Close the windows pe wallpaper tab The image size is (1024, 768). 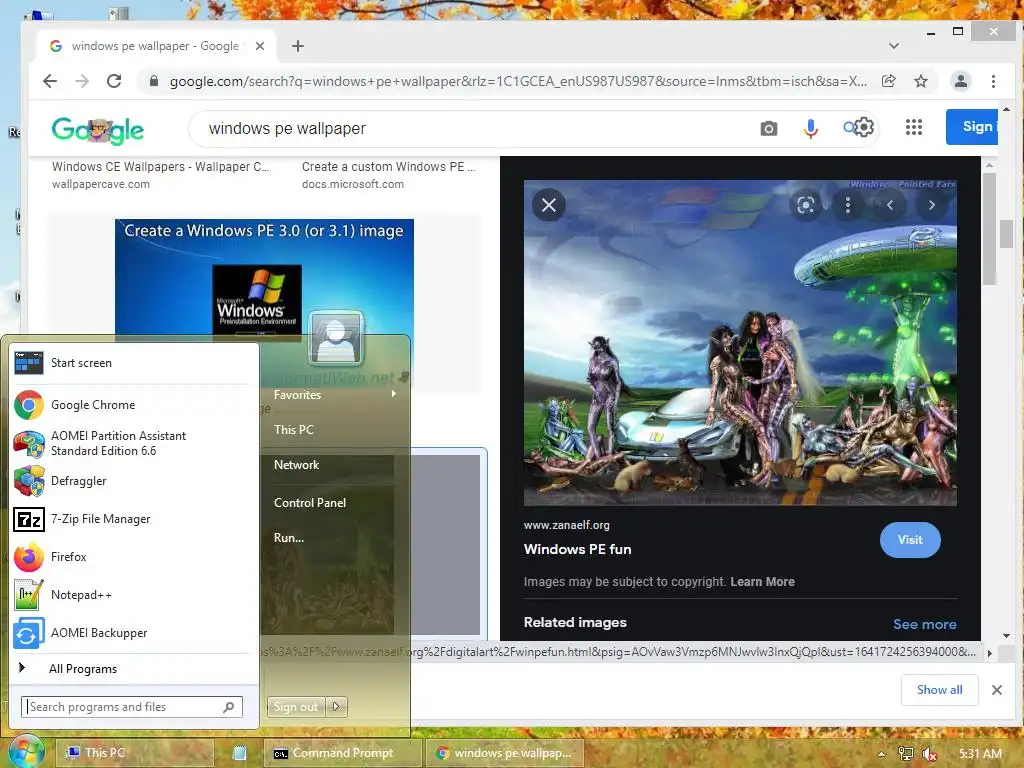(x=260, y=46)
